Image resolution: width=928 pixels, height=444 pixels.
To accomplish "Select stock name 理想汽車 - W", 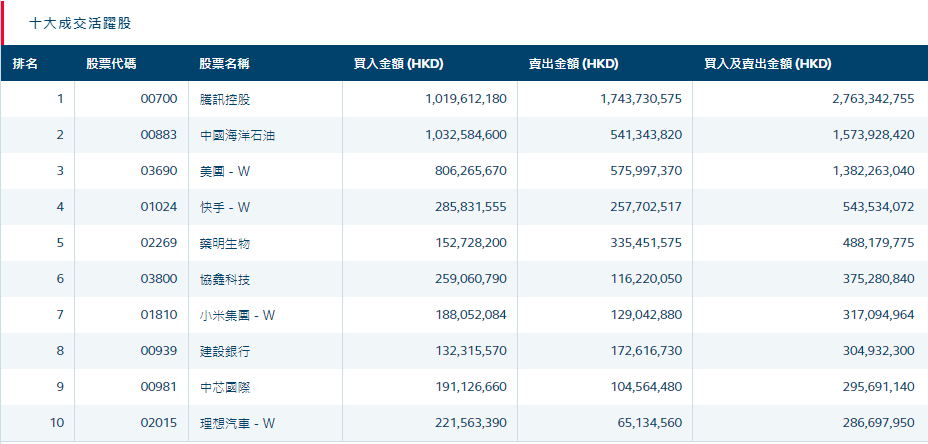I will click(x=237, y=423).
